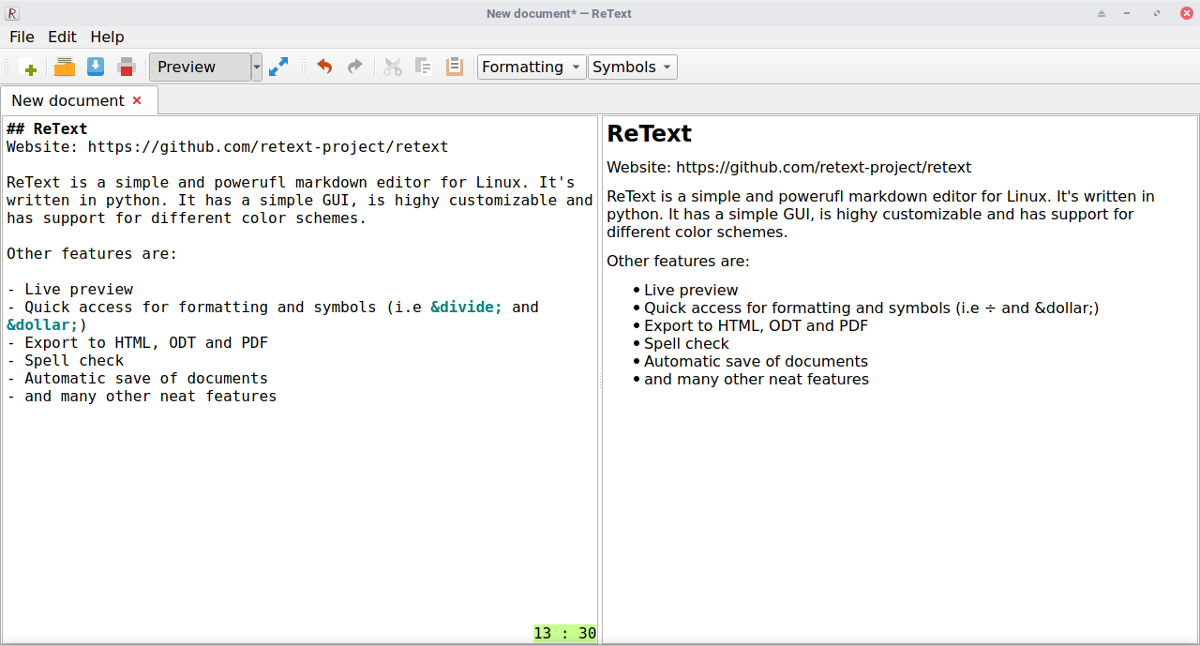Copy selection using the toolbar copy icon
The height and width of the screenshot is (646, 1200).
pos(423,67)
